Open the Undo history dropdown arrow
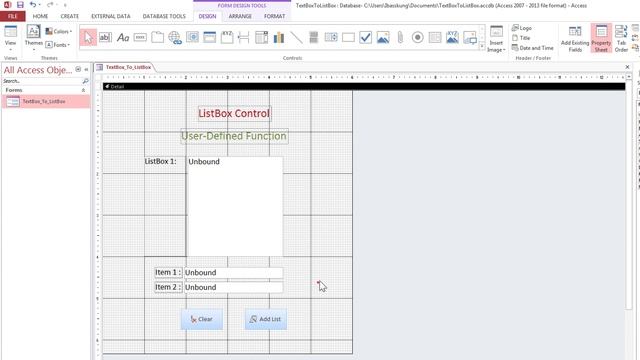The height and width of the screenshot is (360, 640). 40,5
